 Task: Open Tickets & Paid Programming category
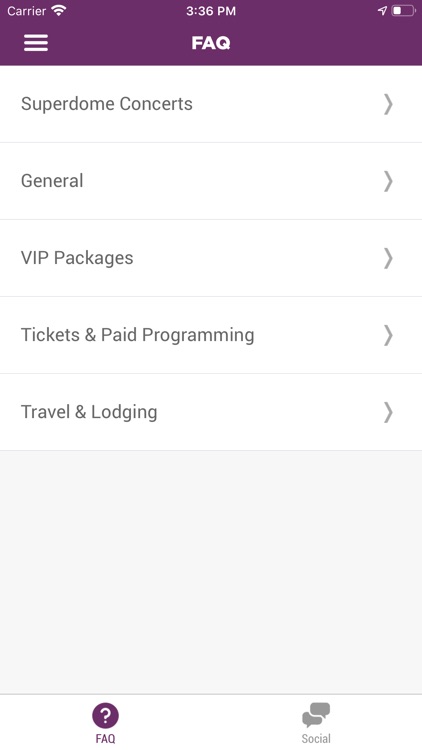click(x=211, y=335)
